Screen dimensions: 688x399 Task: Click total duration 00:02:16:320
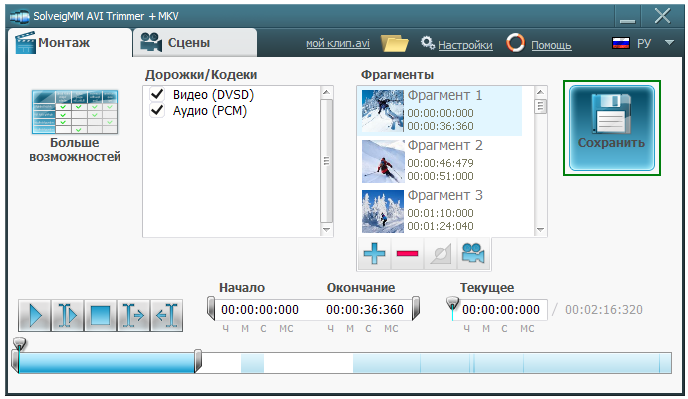coord(604,310)
